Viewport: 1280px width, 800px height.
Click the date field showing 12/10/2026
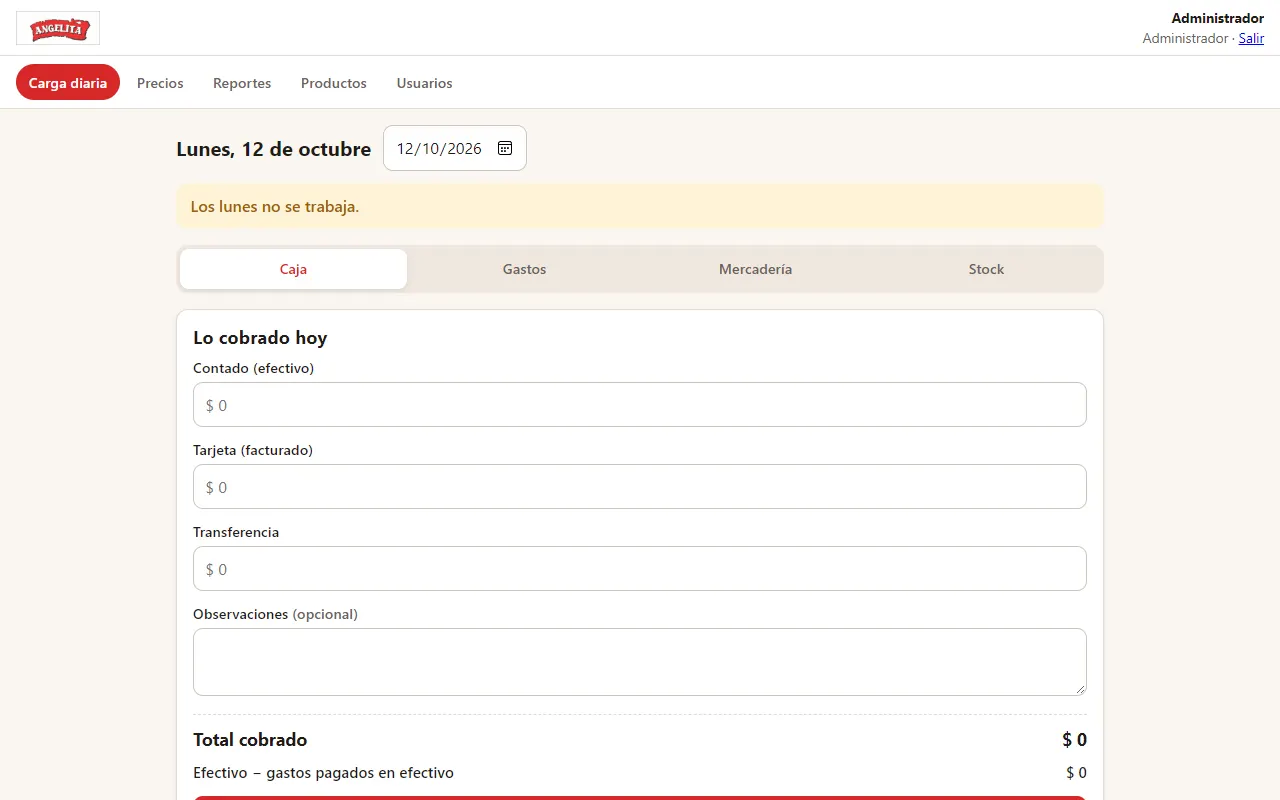(x=455, y=148)
